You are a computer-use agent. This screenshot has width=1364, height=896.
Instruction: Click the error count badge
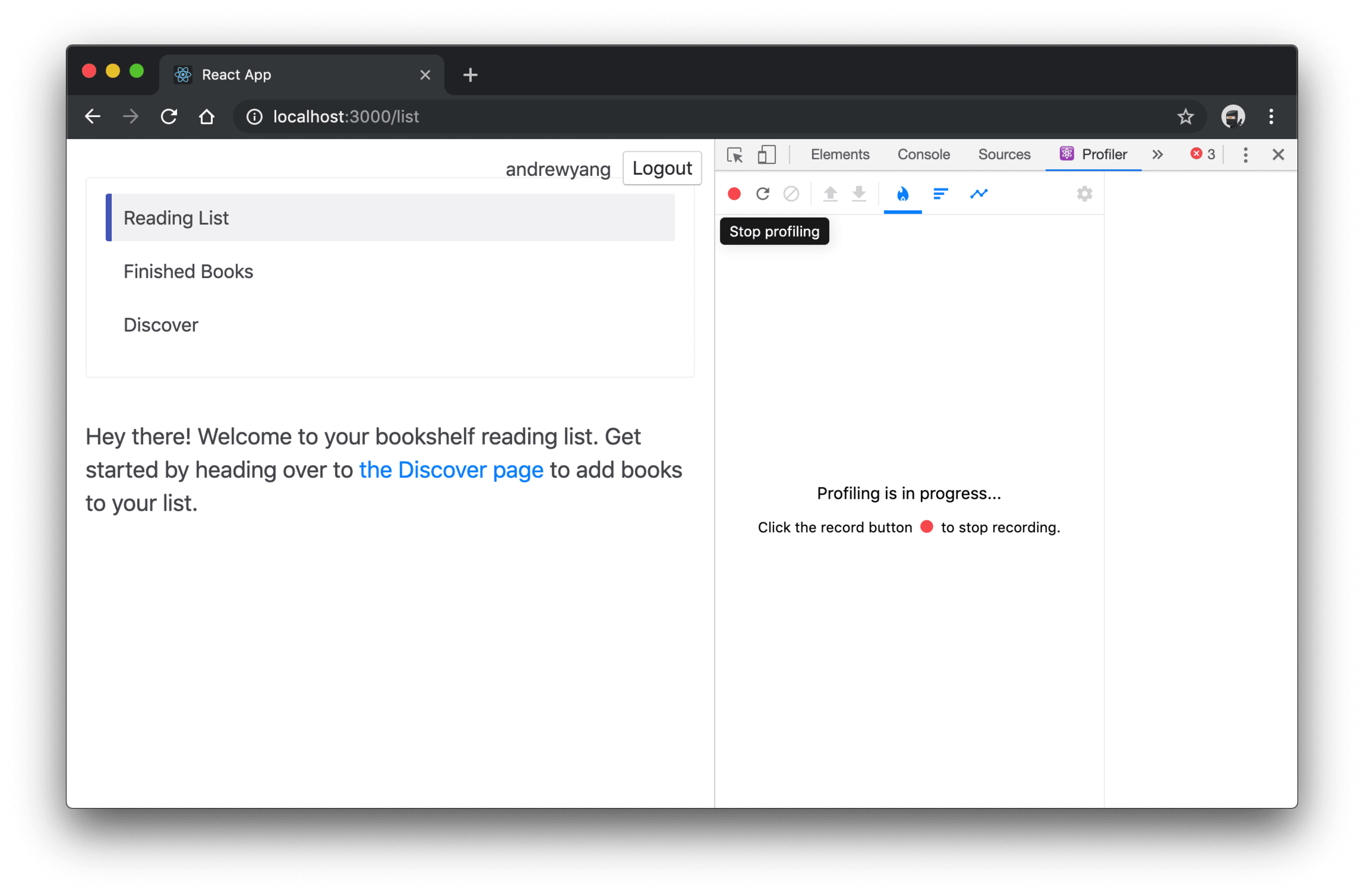tap(1202, 154)
